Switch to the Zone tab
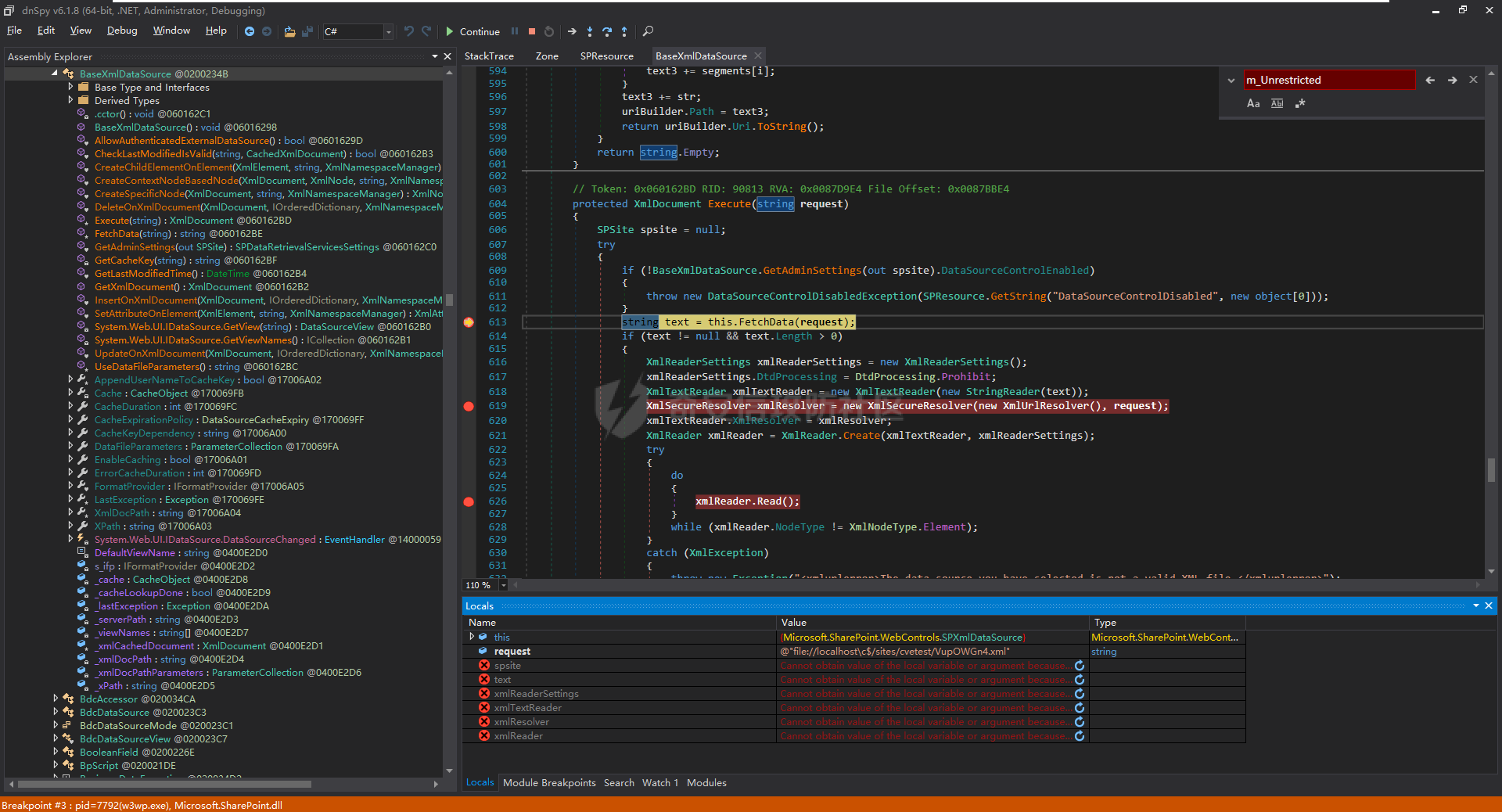 click(x=547, y=56)
